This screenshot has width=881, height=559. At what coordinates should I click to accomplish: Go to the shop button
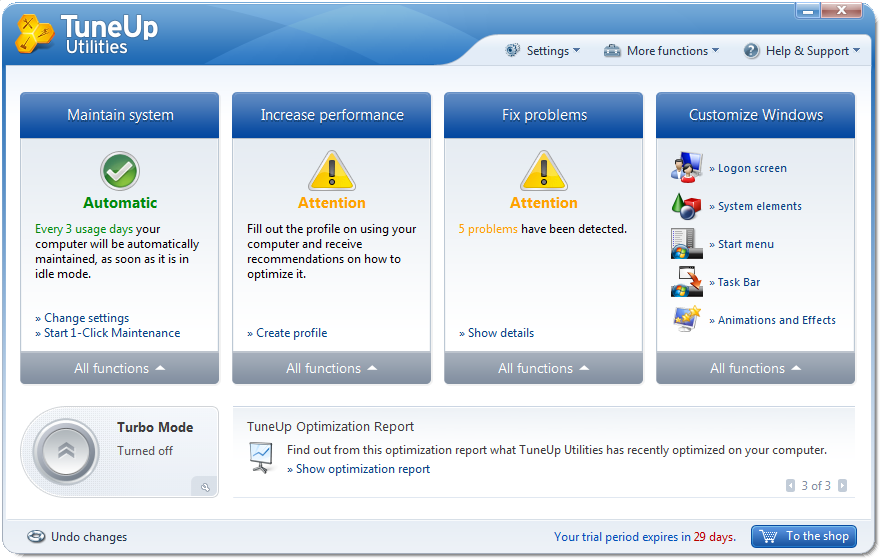(804, 537)
